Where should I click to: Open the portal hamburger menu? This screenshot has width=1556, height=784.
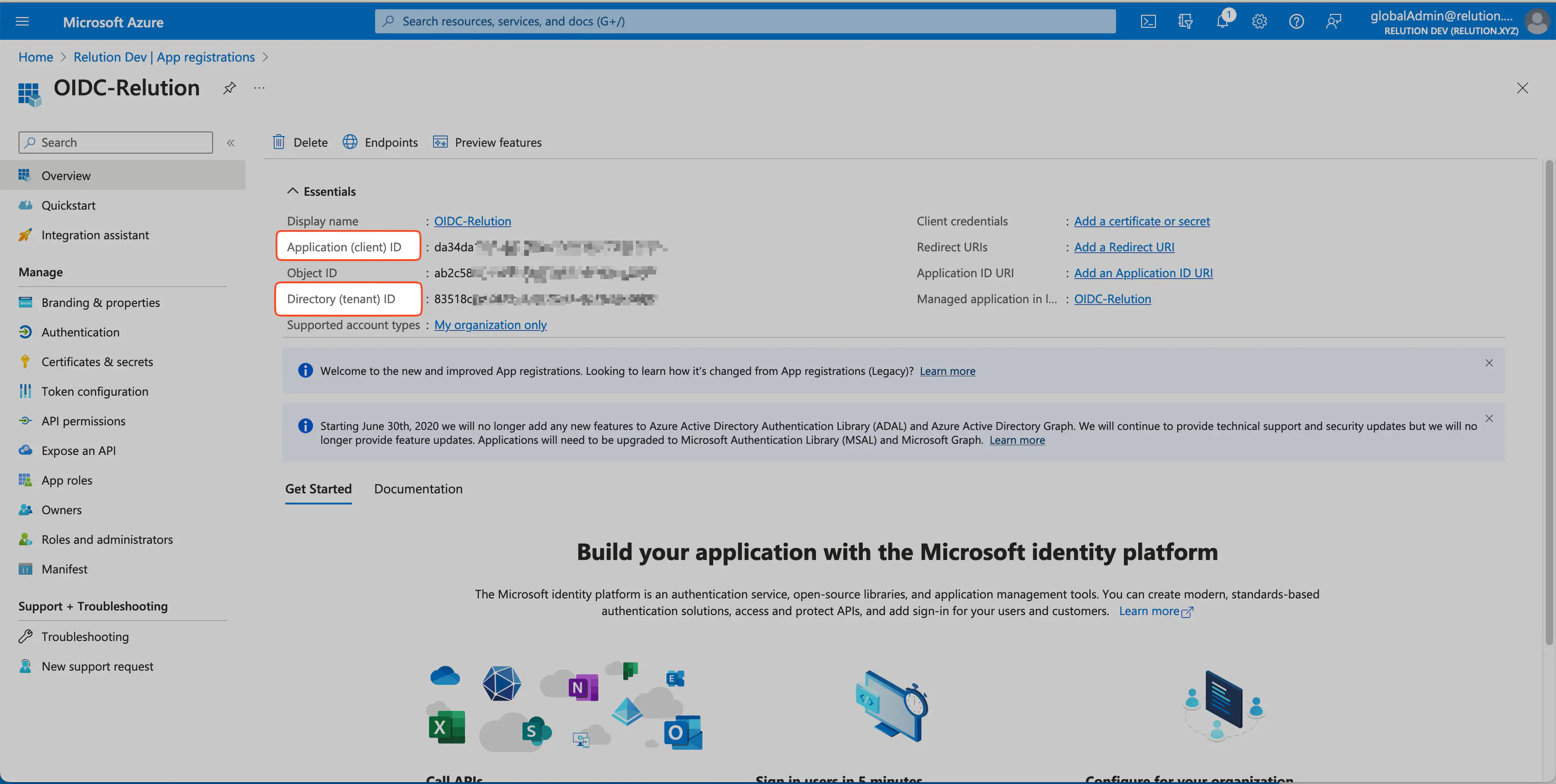pos(22,22)
